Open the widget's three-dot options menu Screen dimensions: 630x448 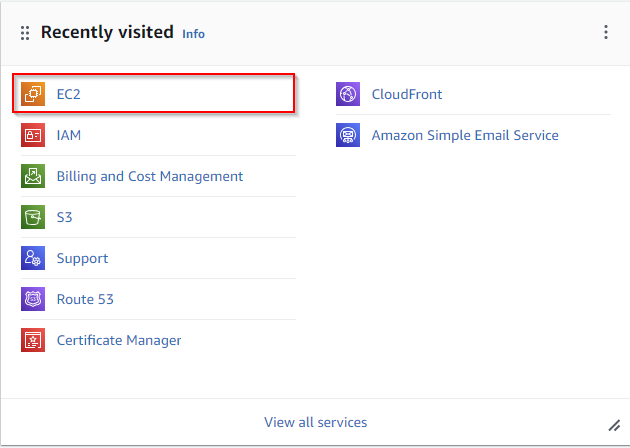(x=605, y=32)
